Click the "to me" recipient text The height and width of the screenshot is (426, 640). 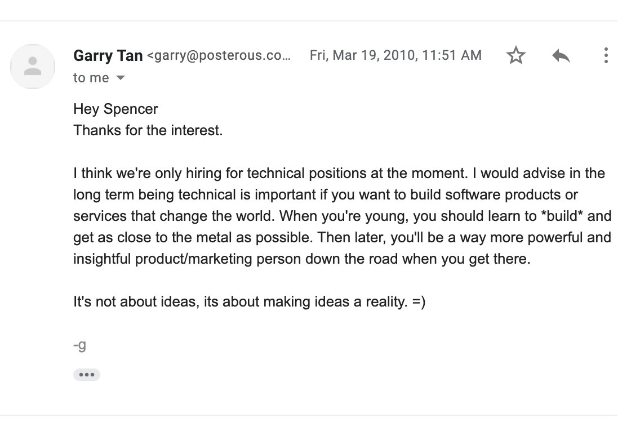(x=91, y=78)
